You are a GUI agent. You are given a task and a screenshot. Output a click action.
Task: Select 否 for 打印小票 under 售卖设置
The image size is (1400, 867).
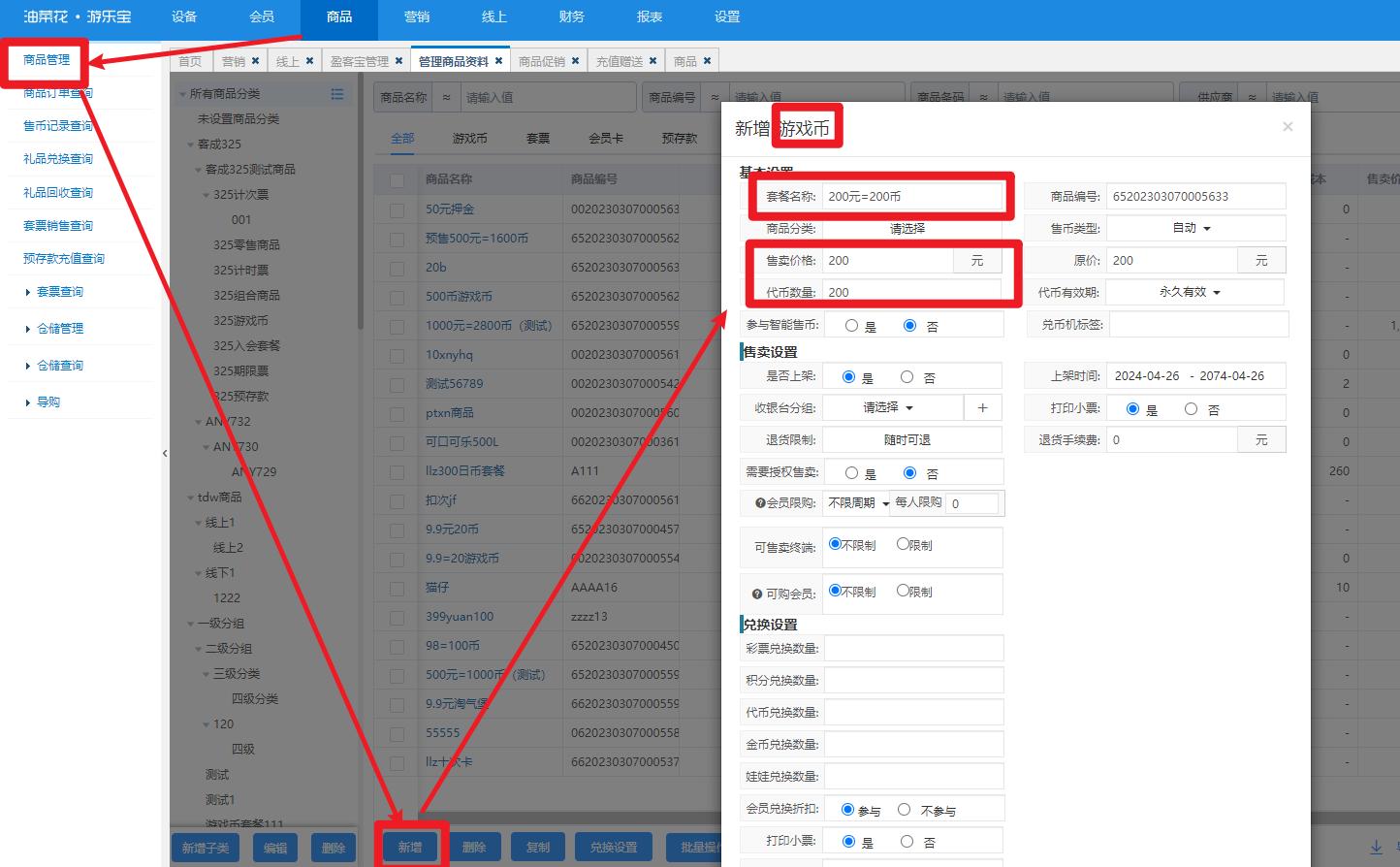pos(1191,409)
